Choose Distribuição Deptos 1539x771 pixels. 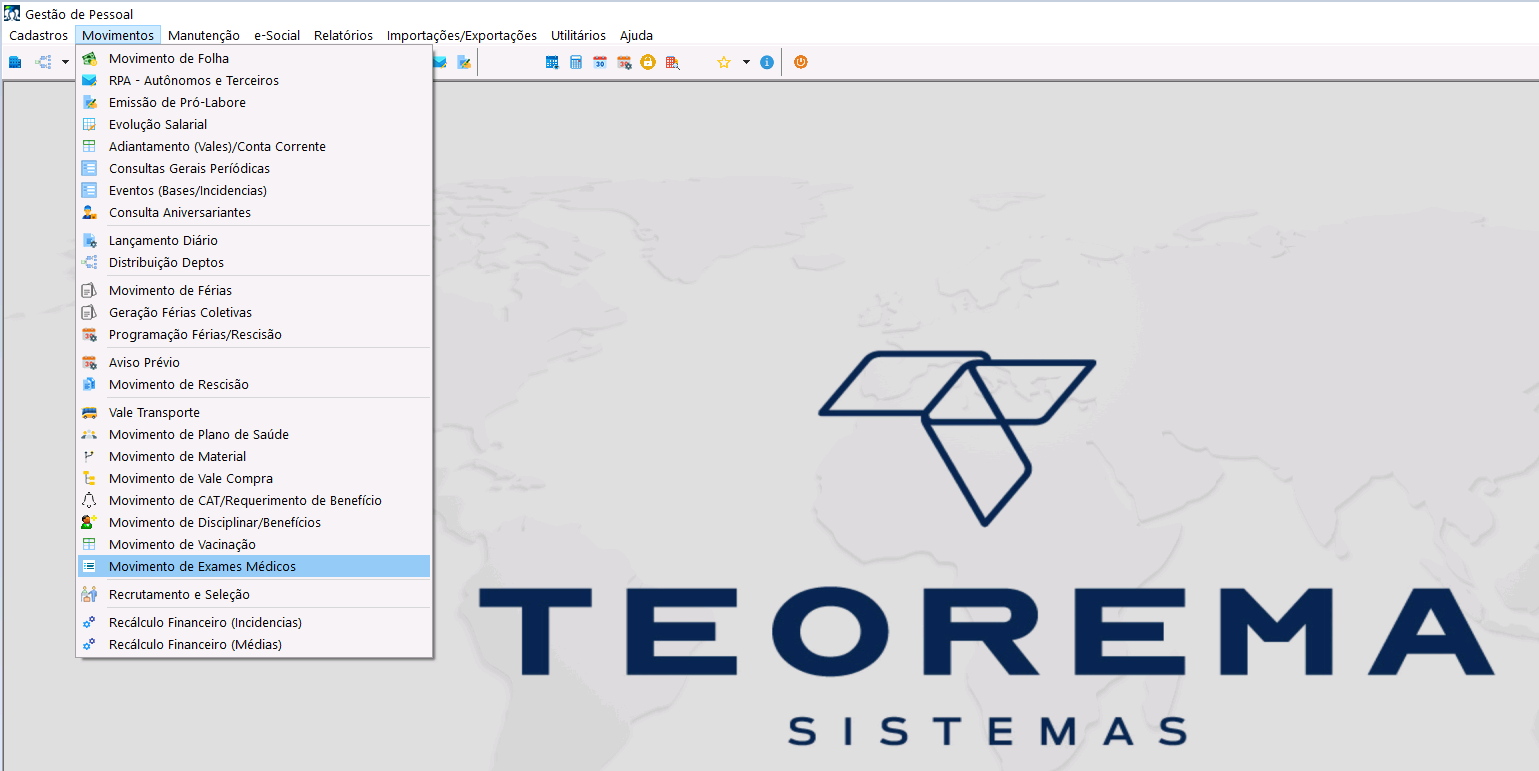[x=254, y=263]
